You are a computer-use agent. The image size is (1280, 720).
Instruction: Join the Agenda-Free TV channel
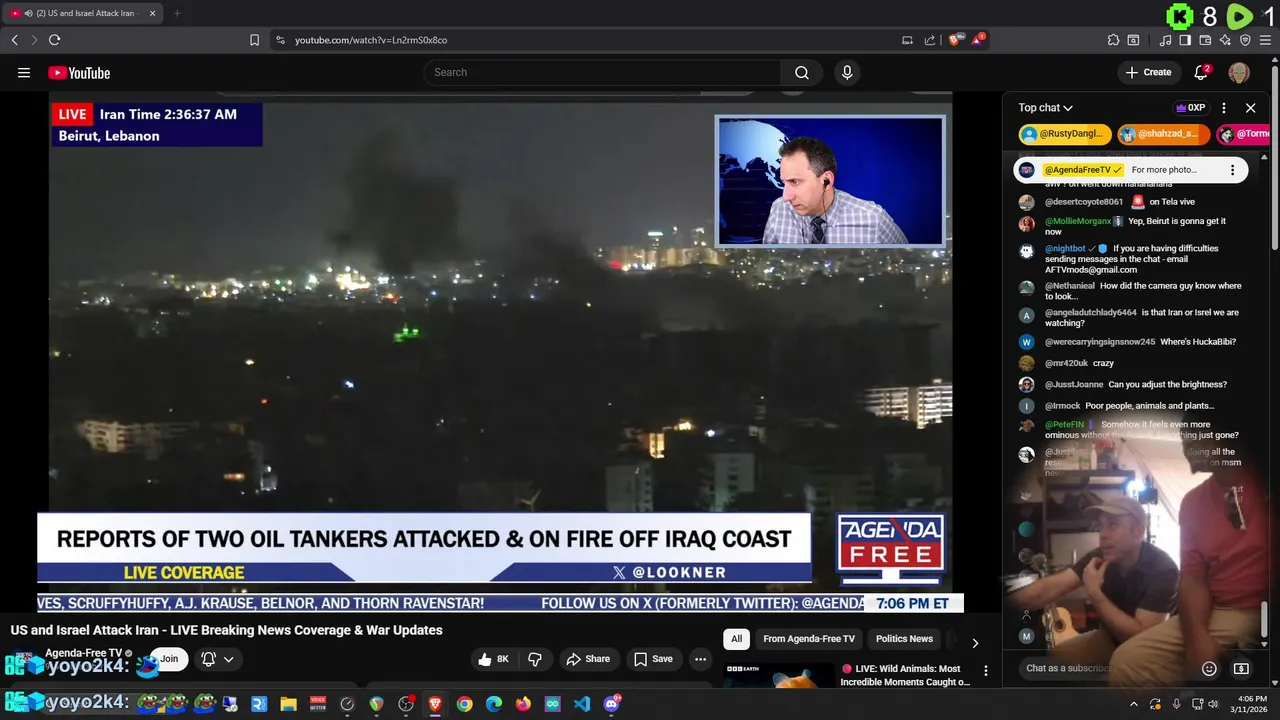[x=169, y=659]
